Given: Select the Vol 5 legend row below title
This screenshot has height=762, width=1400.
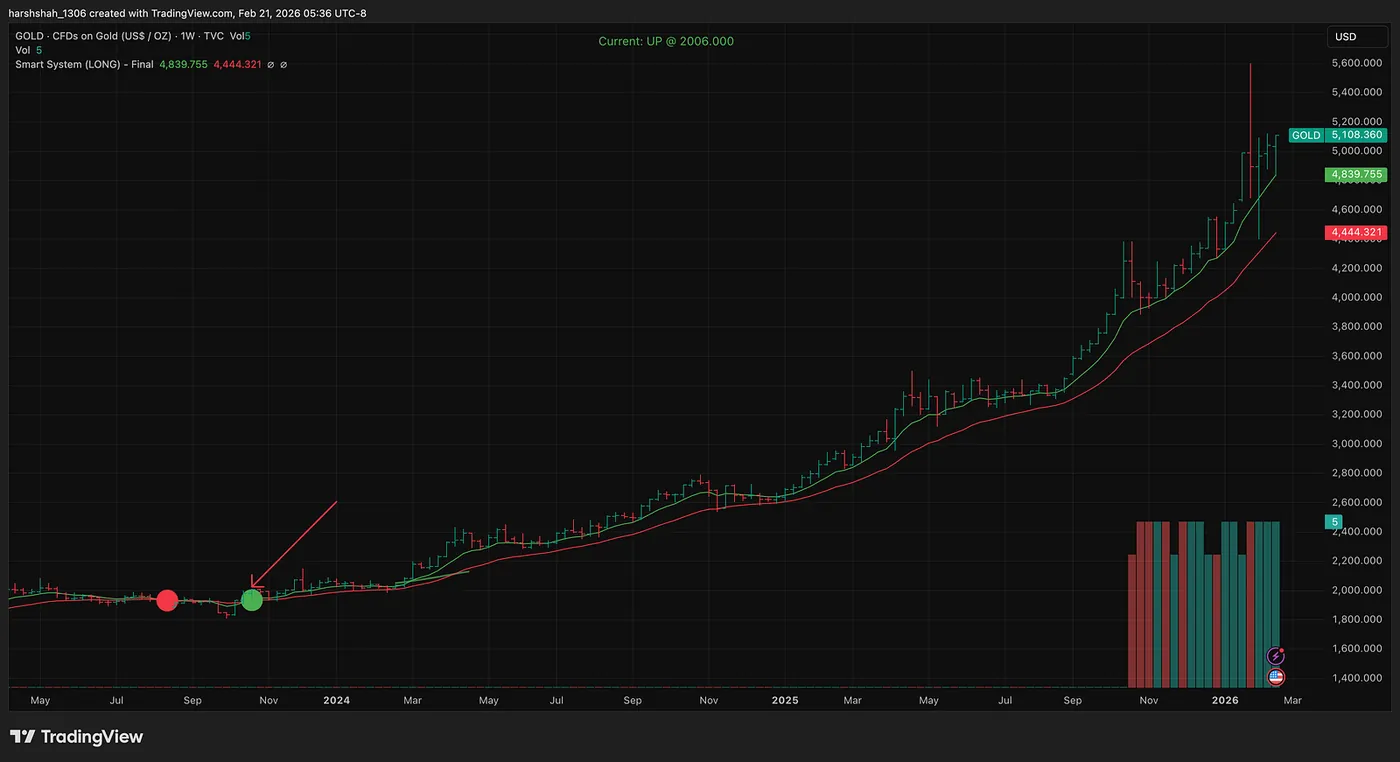Looking at the screenshot, I should [x=29, y=50].
